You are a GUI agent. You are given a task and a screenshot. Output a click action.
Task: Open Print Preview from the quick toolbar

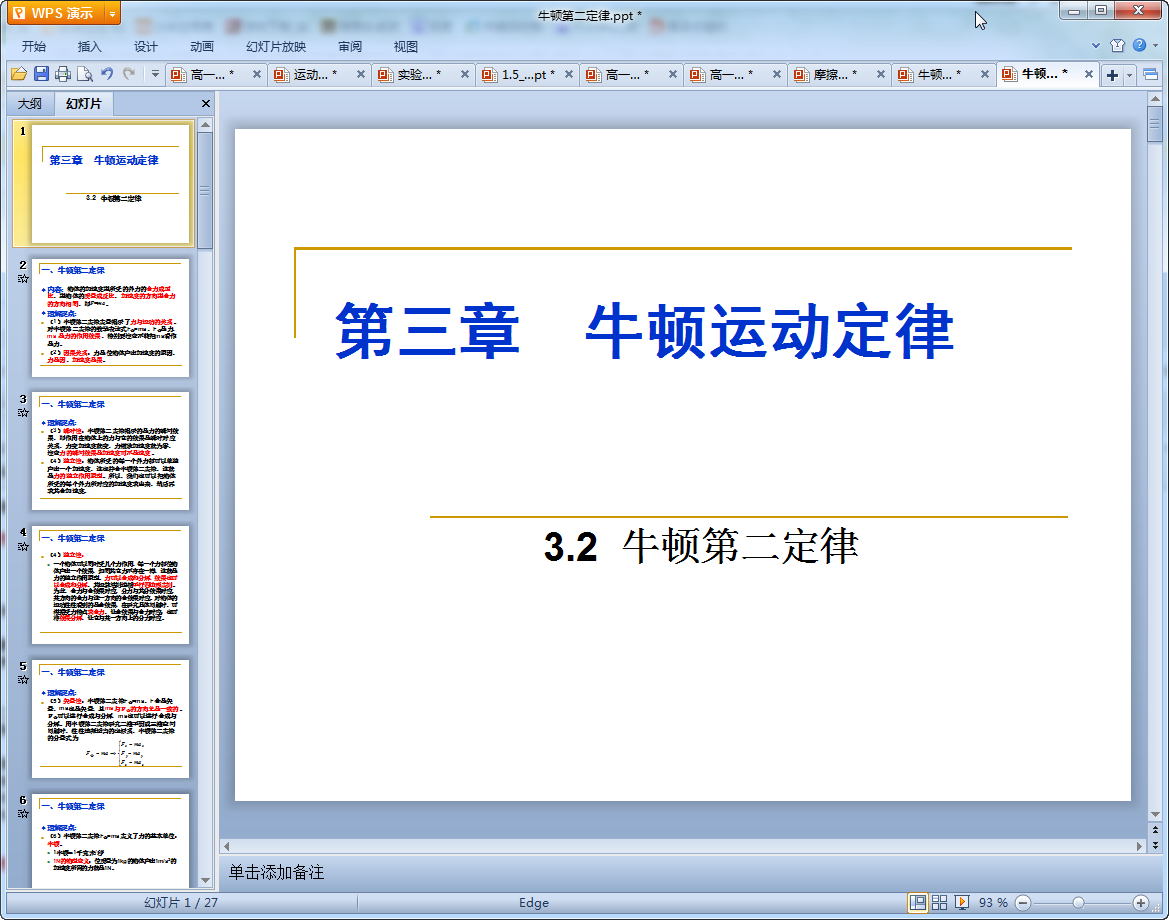(85, 74)
